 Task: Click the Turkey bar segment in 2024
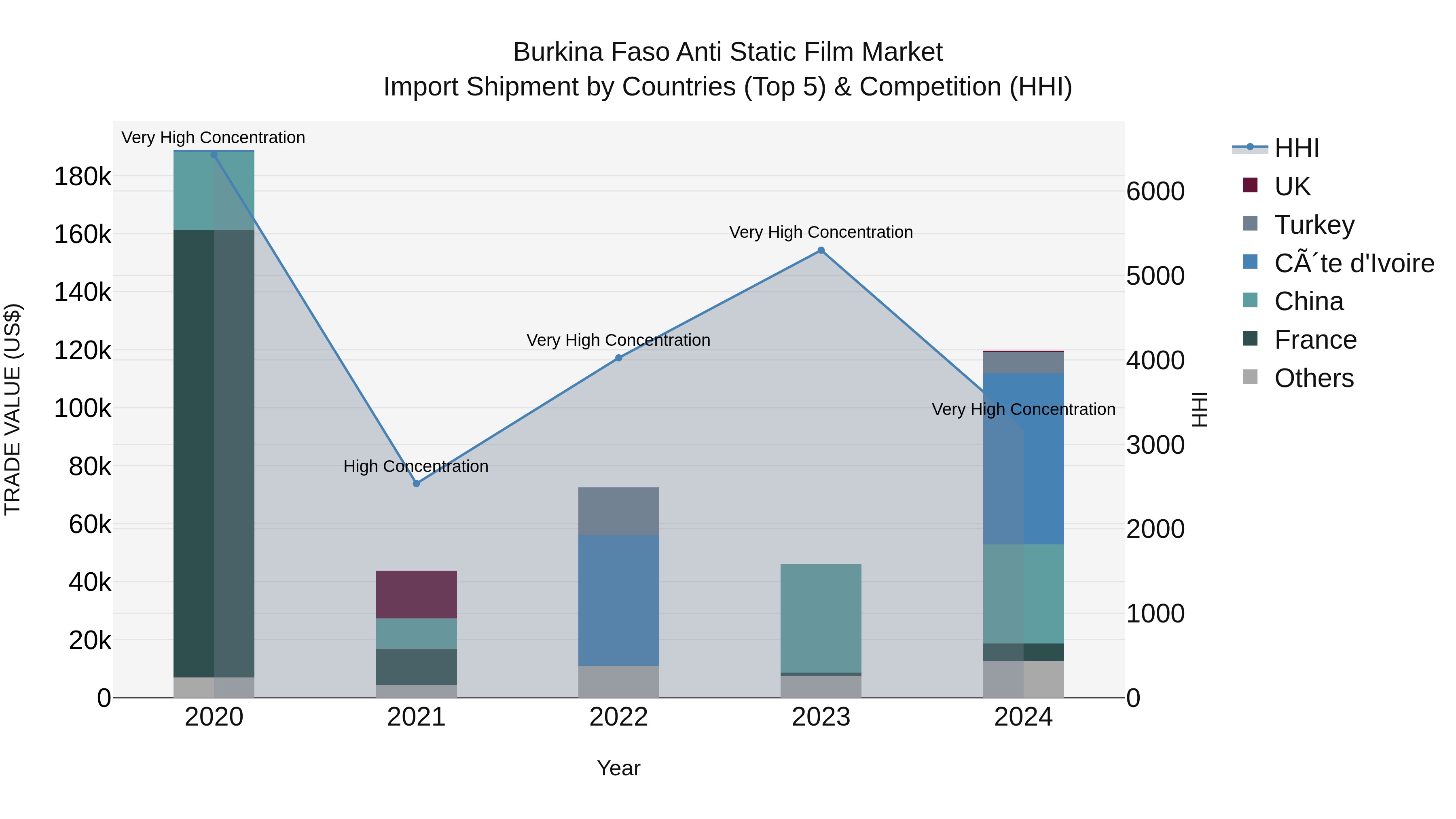(1024, 363)
